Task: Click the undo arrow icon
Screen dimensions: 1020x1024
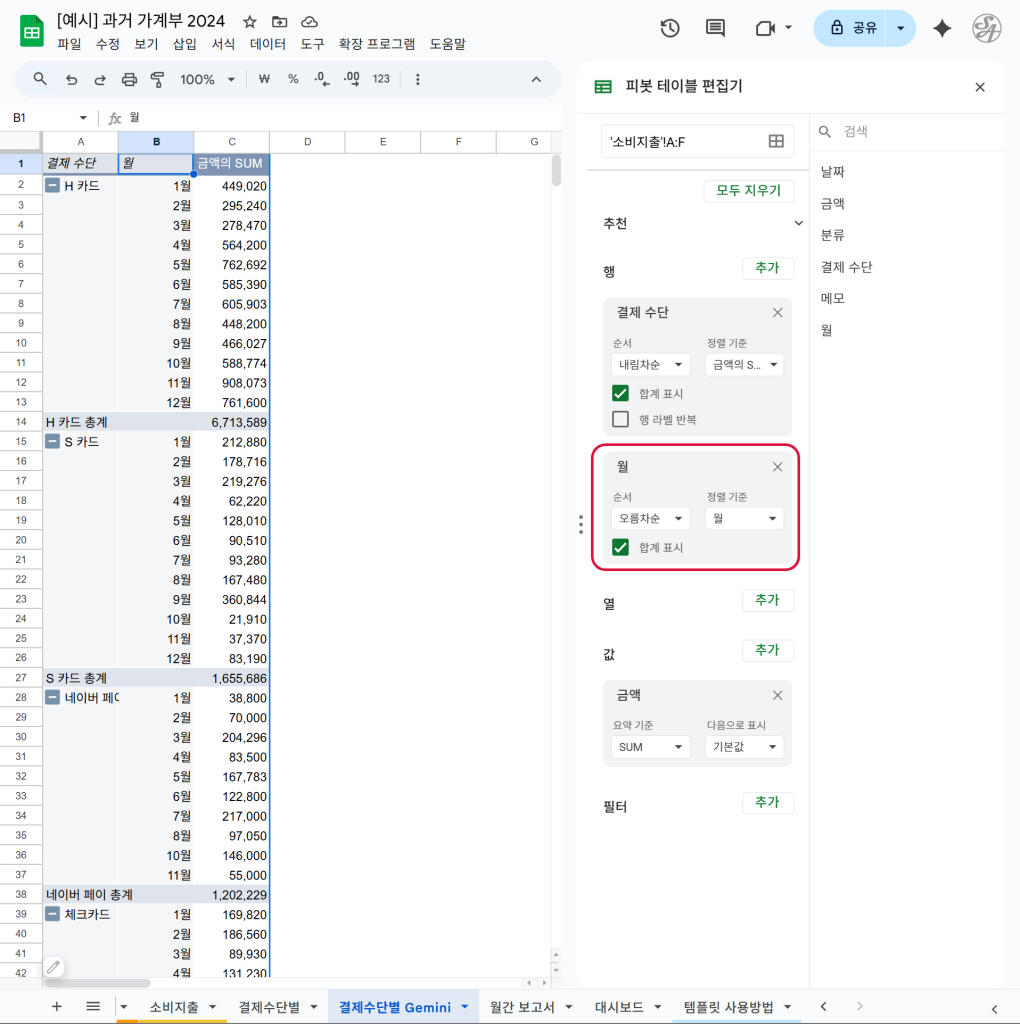Action: (x=71, y=79)
